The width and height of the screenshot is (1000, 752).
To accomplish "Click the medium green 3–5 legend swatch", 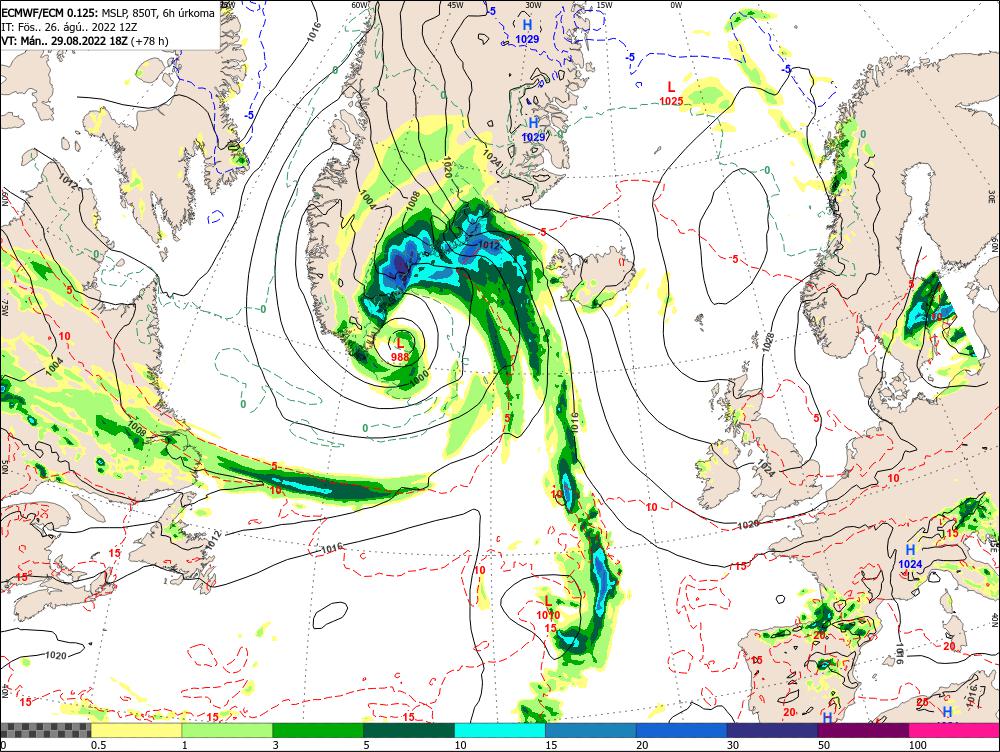I will click(318, 730).
